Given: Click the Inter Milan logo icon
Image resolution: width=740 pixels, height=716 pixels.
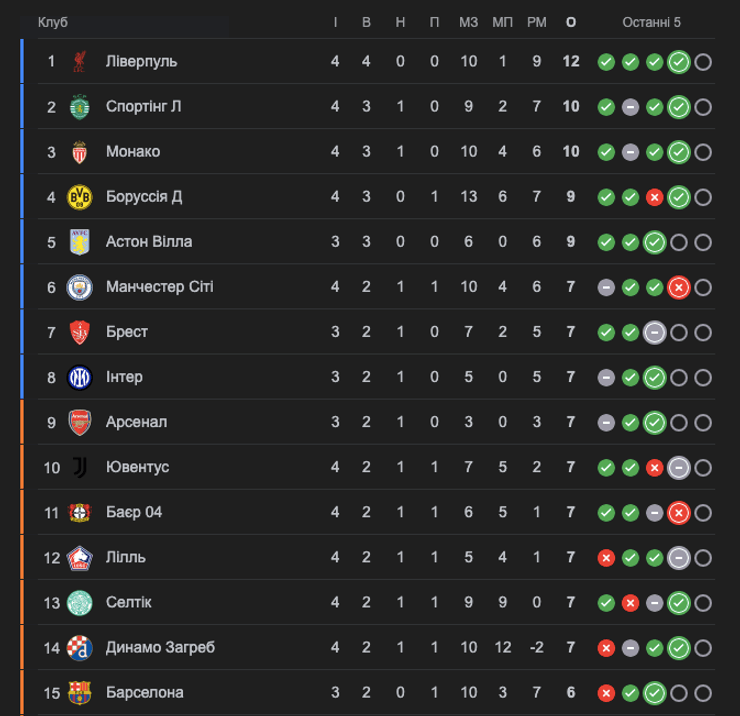Looking at the screenshot, I should (79, 377).
